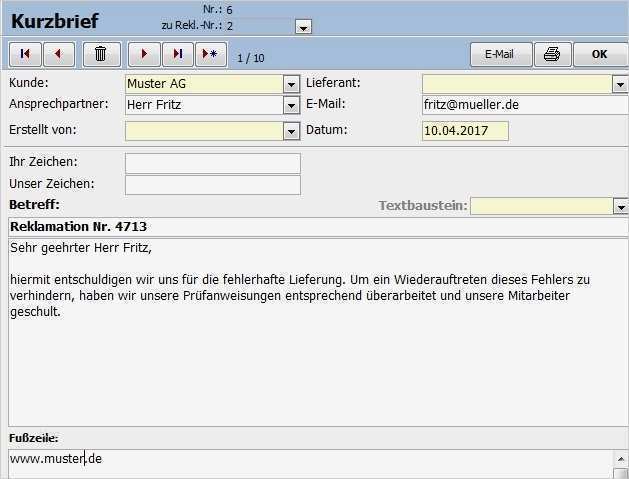
Task: Open the Erstellt von dropdown
Action: coord(291,131)
